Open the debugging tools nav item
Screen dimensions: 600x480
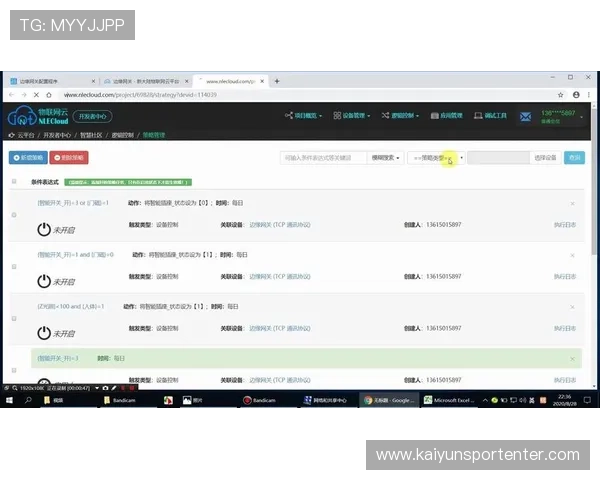point(490,115)
